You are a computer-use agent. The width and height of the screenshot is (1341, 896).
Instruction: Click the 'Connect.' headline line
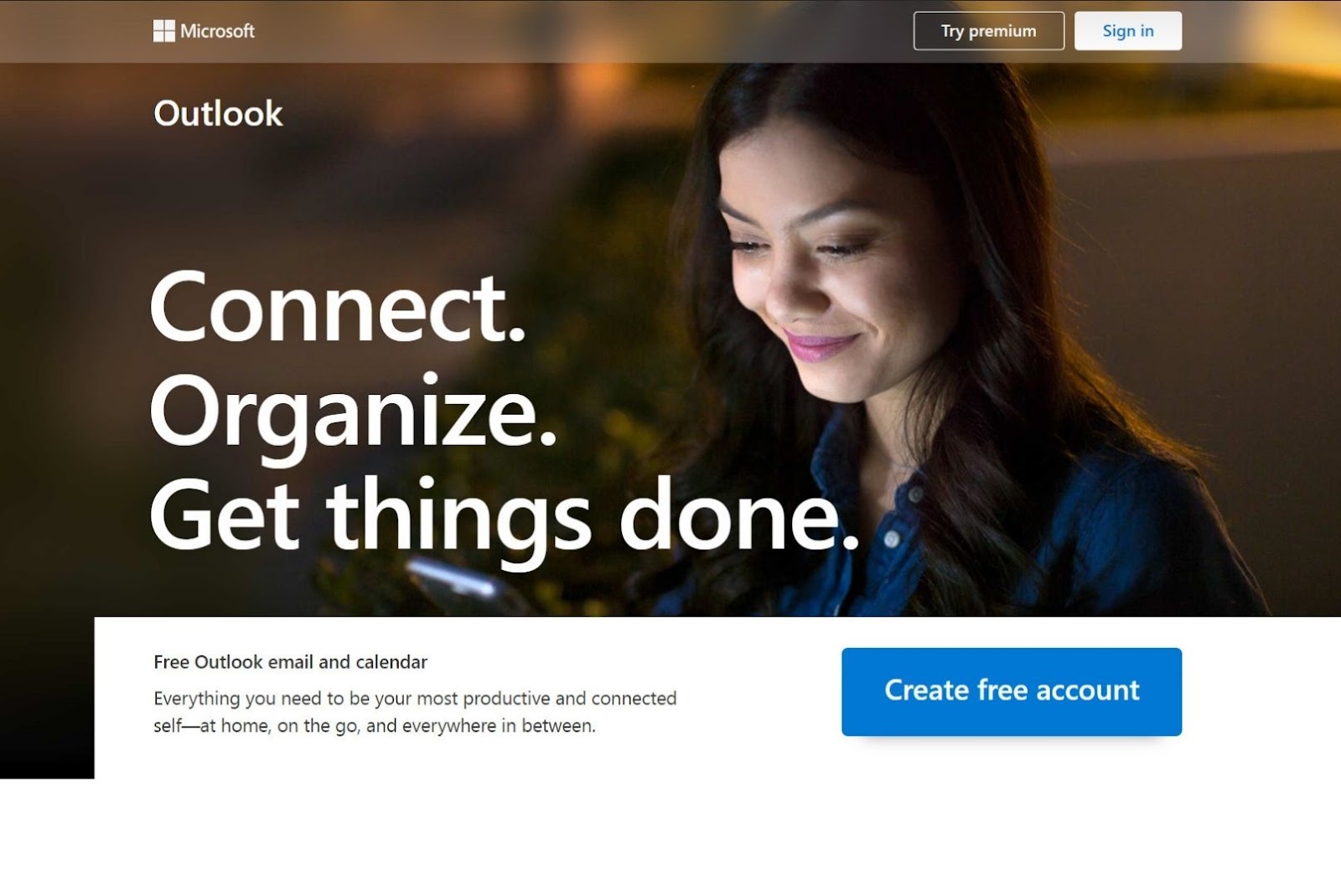(338, 308)
